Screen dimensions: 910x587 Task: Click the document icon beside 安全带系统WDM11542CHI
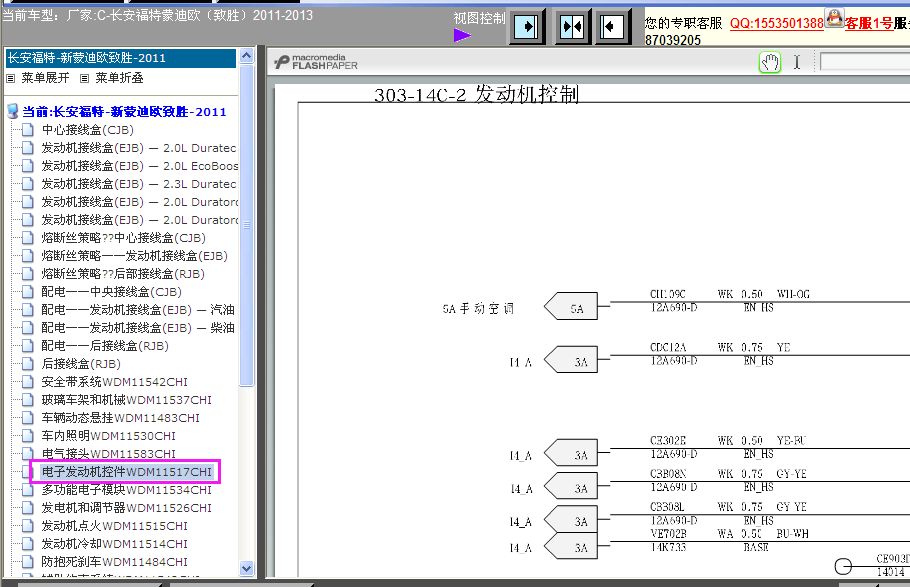[x=27, y=381]
